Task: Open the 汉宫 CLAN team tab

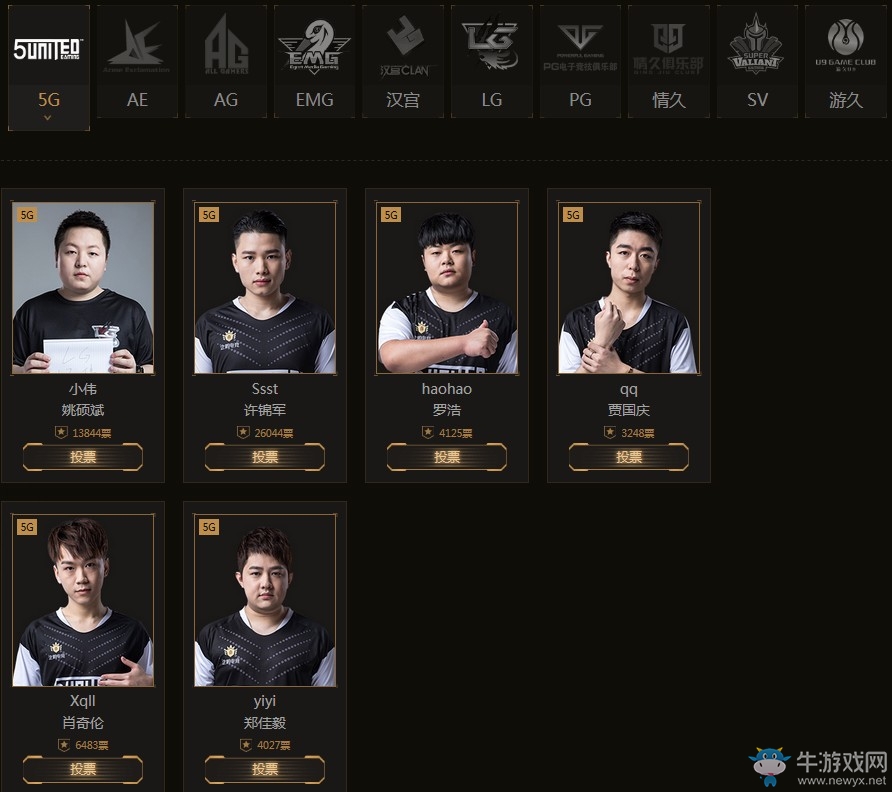Action: click(403, 61)
